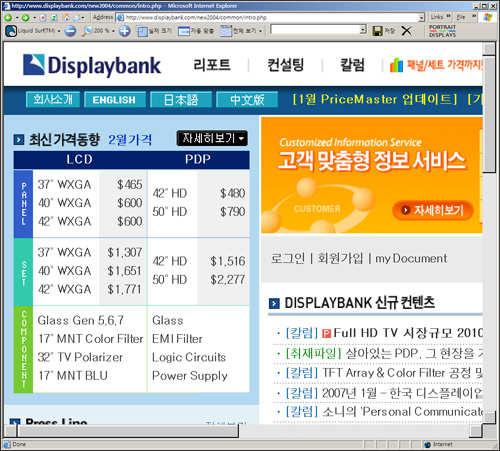Open the Liquid Surf(TM) logo menu

pyautogui.click(x=11, y=31)
